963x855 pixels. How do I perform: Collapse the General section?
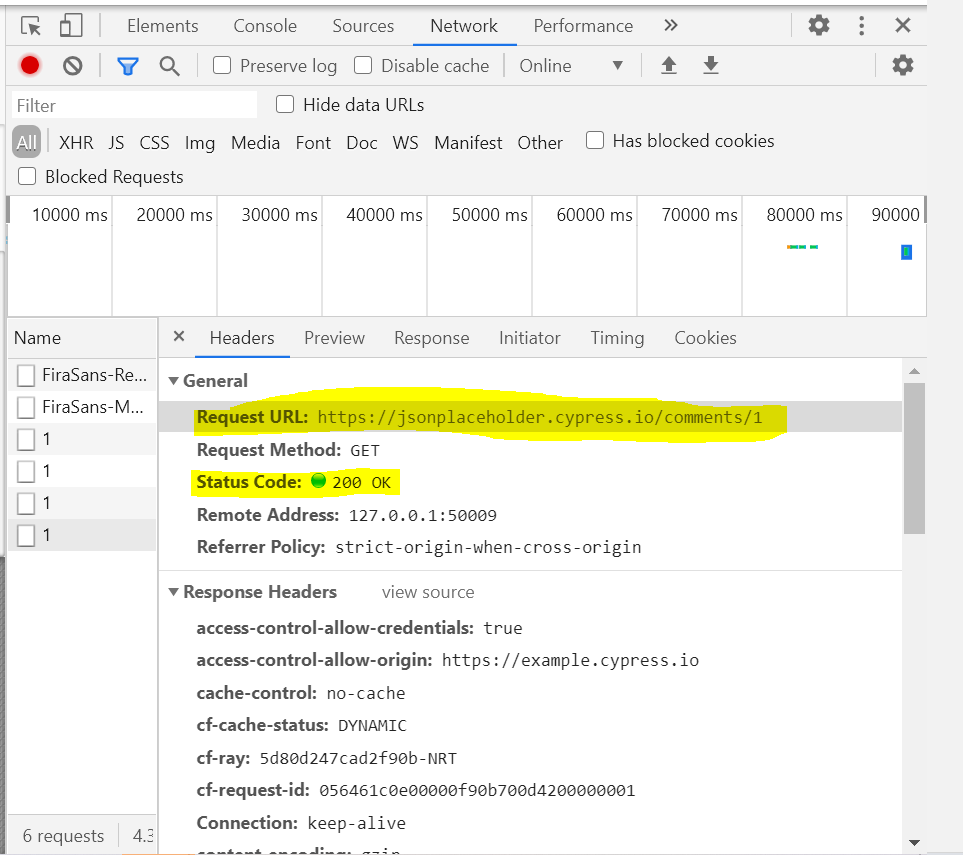174,381
